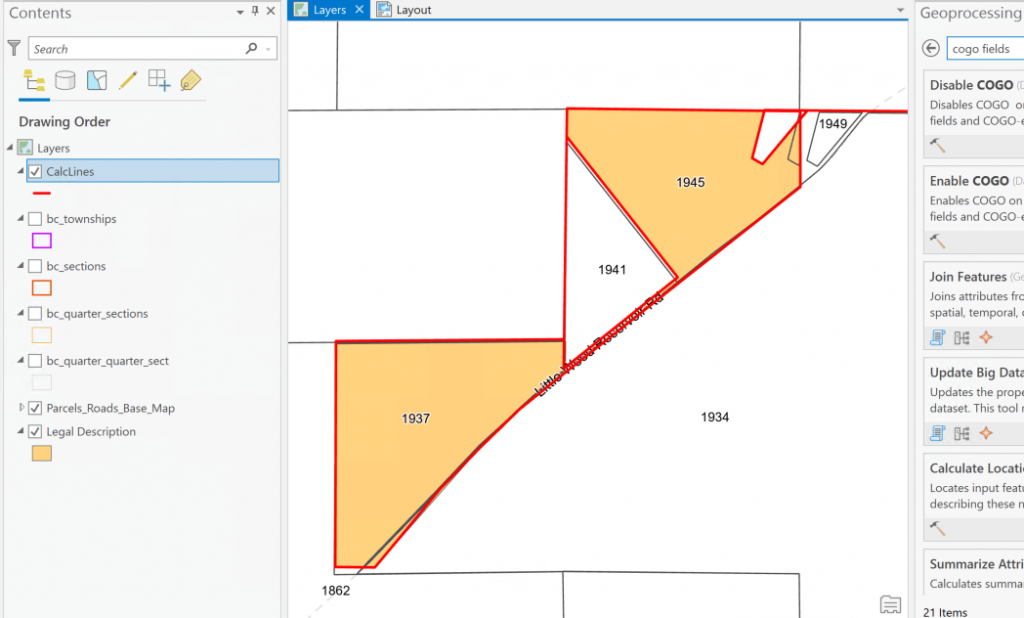
Task: Open the Enable COGO tool
Action: pos(969,181)
